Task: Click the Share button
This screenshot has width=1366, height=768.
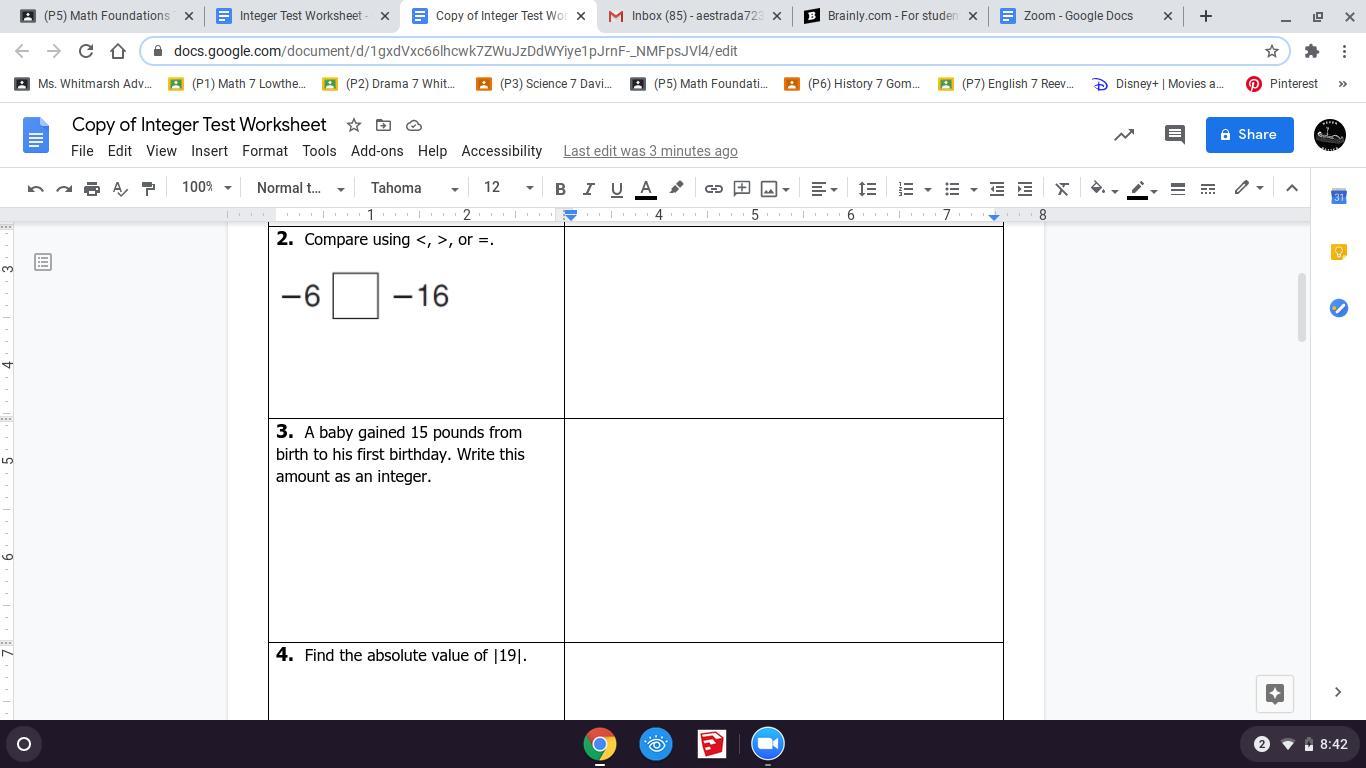Action: 1250,134
